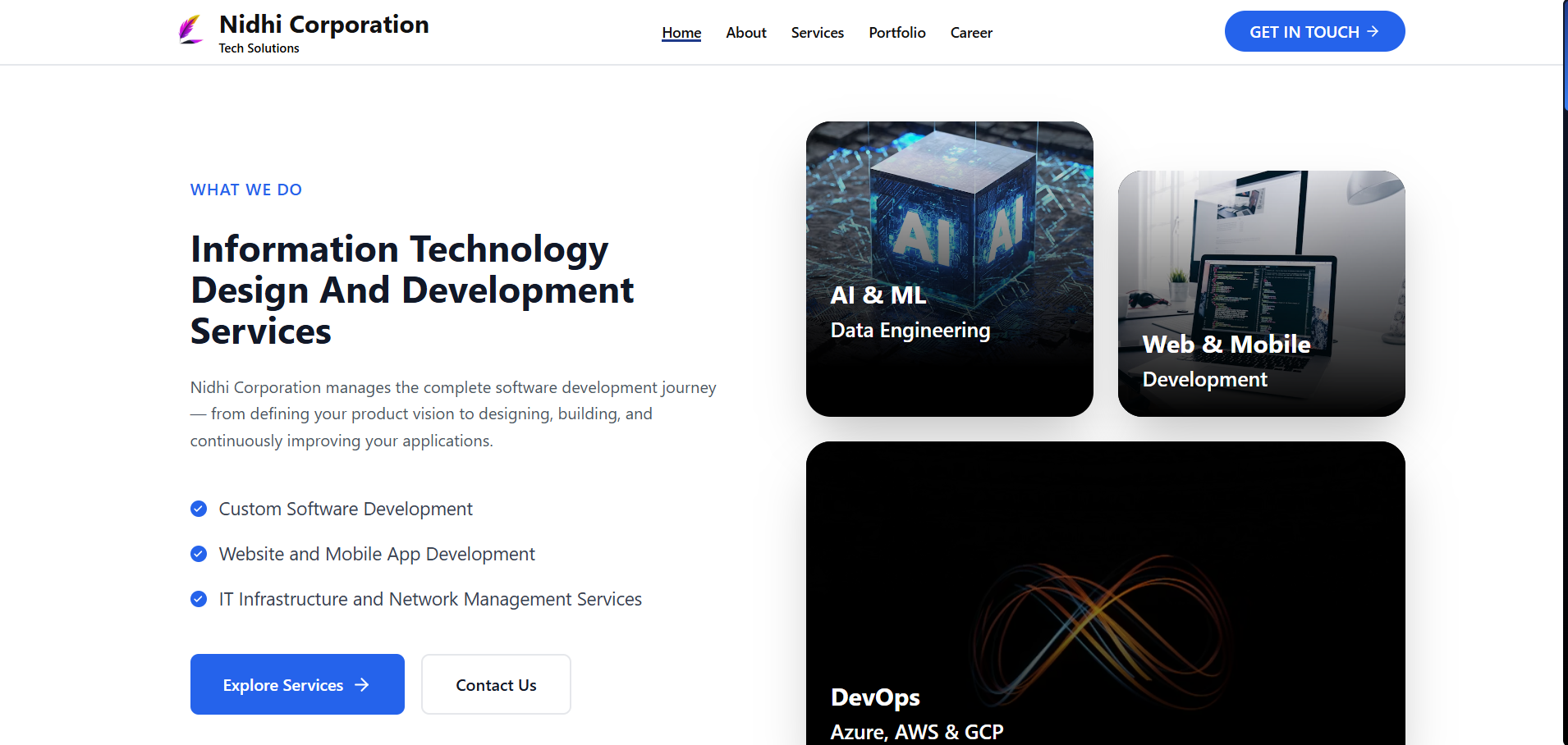Open the Services navigation link
Viewport: 1568px width, 745px height.
coord(817,33)
